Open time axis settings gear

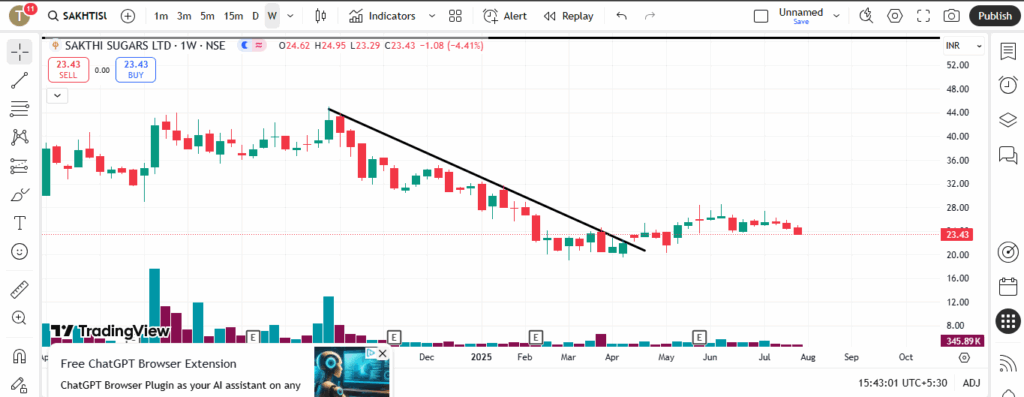(x=965, y=357)
